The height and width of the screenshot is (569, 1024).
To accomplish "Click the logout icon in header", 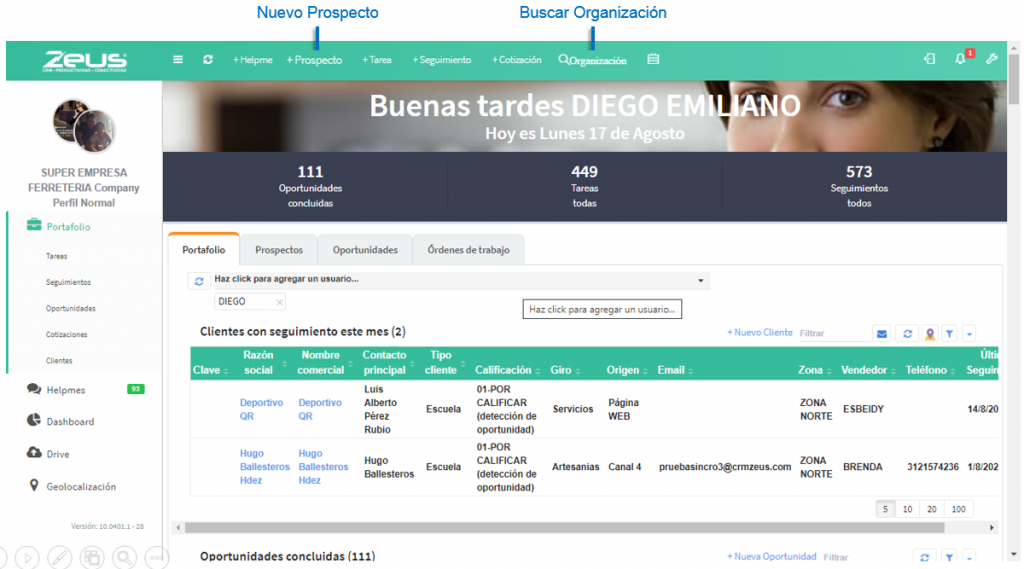I will (929, 59).
